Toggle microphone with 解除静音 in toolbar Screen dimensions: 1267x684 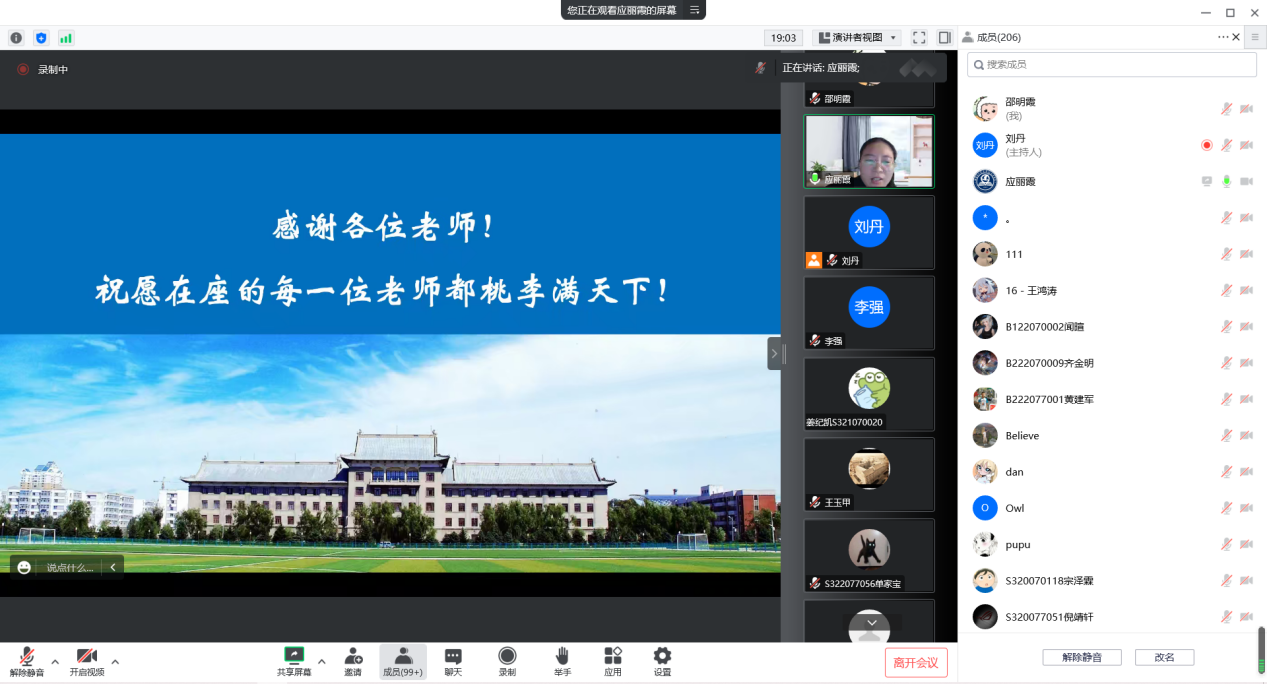(x=27, y=661)
